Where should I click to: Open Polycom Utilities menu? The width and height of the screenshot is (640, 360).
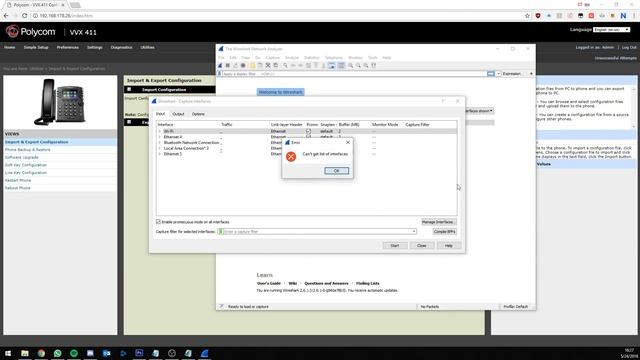pyautogui.click(x=147, y=47)
